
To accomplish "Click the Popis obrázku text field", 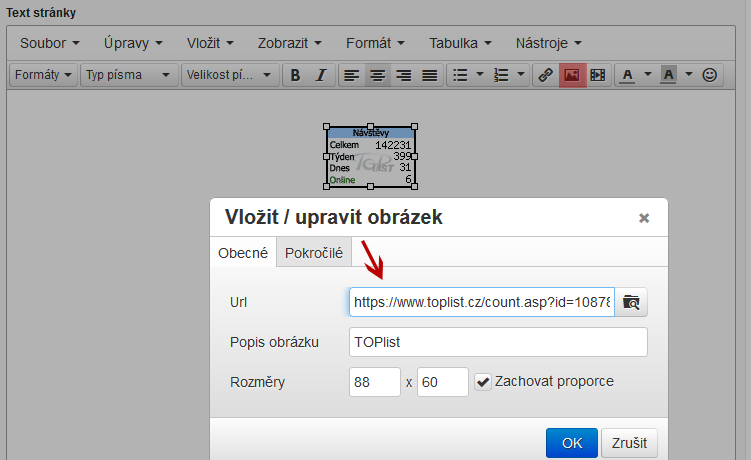I will pos(498,342).
